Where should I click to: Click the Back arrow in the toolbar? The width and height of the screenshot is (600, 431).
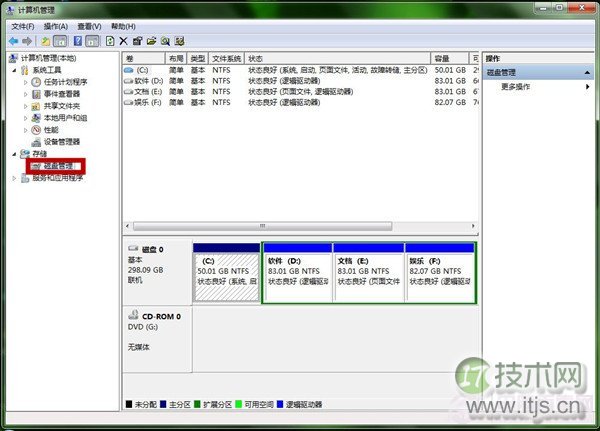click(13, 41)
